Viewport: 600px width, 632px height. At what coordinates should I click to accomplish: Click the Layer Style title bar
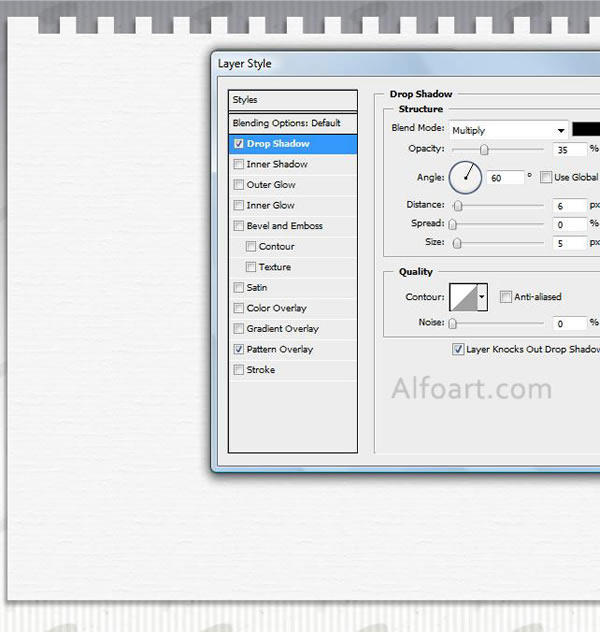pyautogui.click(x=407, y=64)
